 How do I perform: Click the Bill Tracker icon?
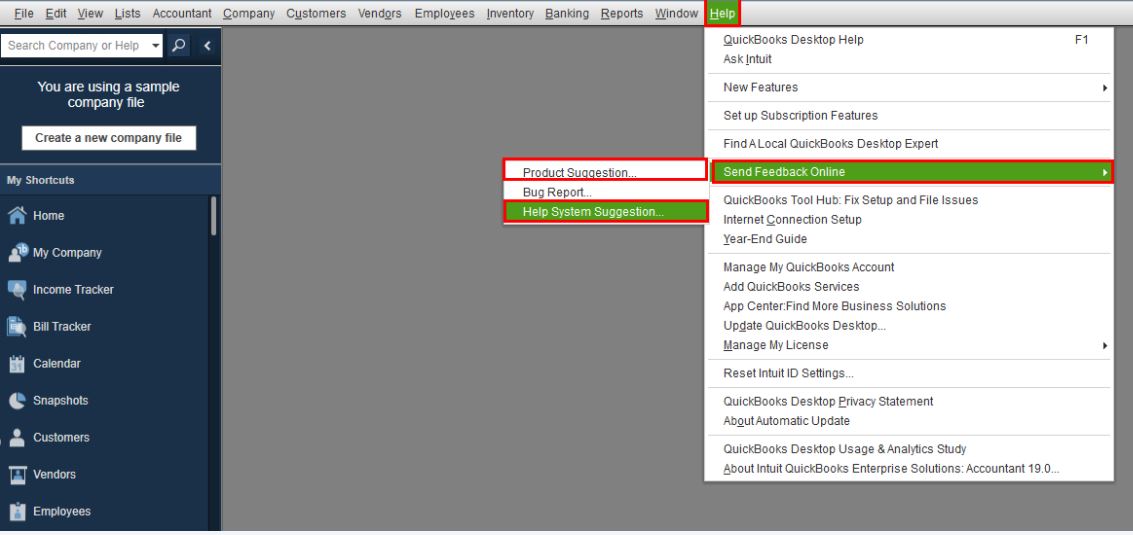point(17,326)
